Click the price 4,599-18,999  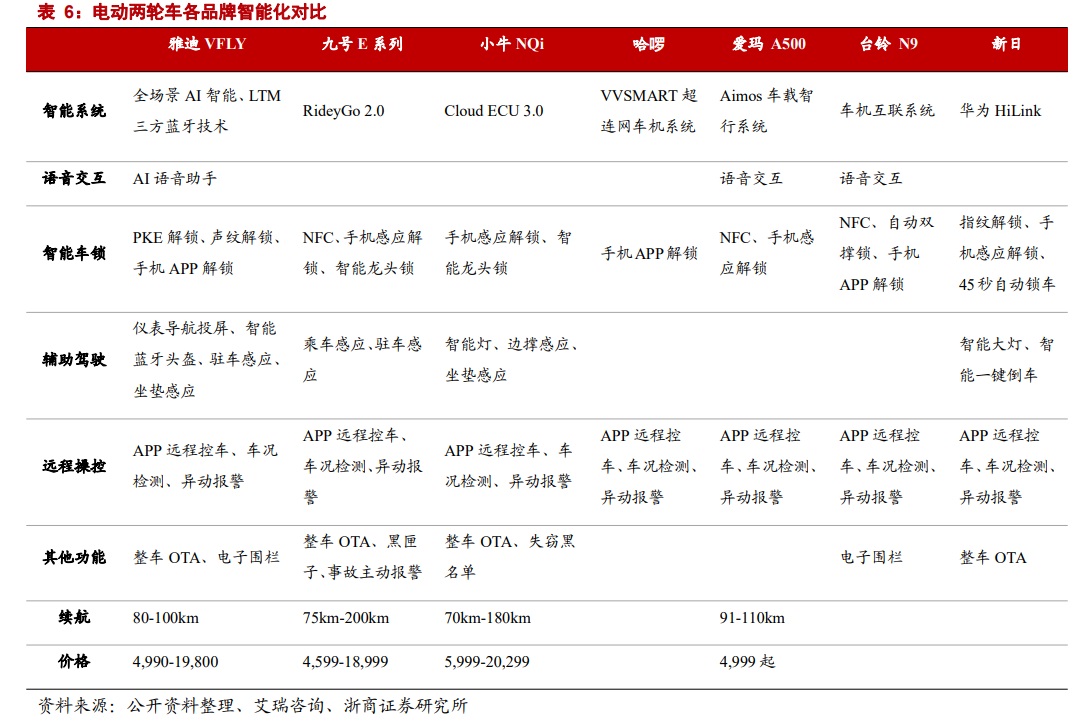[x=345, y=662]
